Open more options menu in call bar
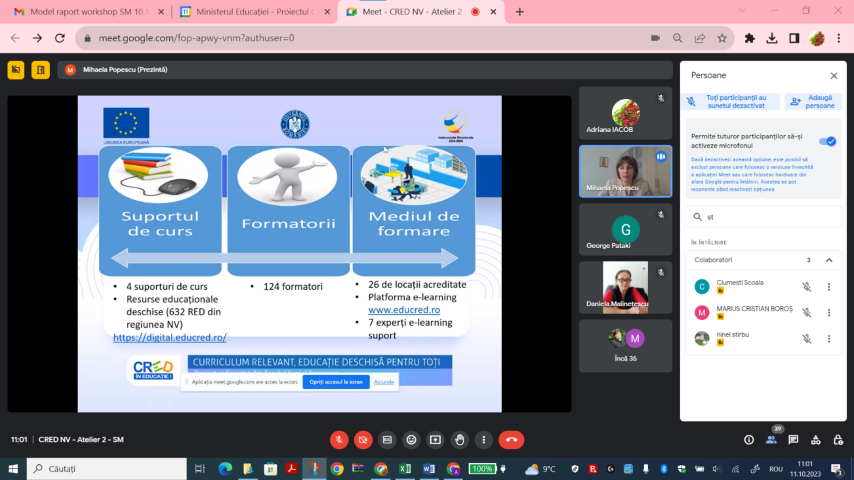The width and height of the screenshot is (854, 480). tap(483, 440)
